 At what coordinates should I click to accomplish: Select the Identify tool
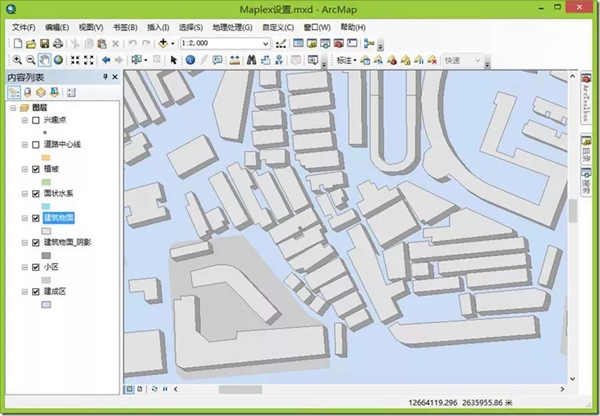click(190, 60)
